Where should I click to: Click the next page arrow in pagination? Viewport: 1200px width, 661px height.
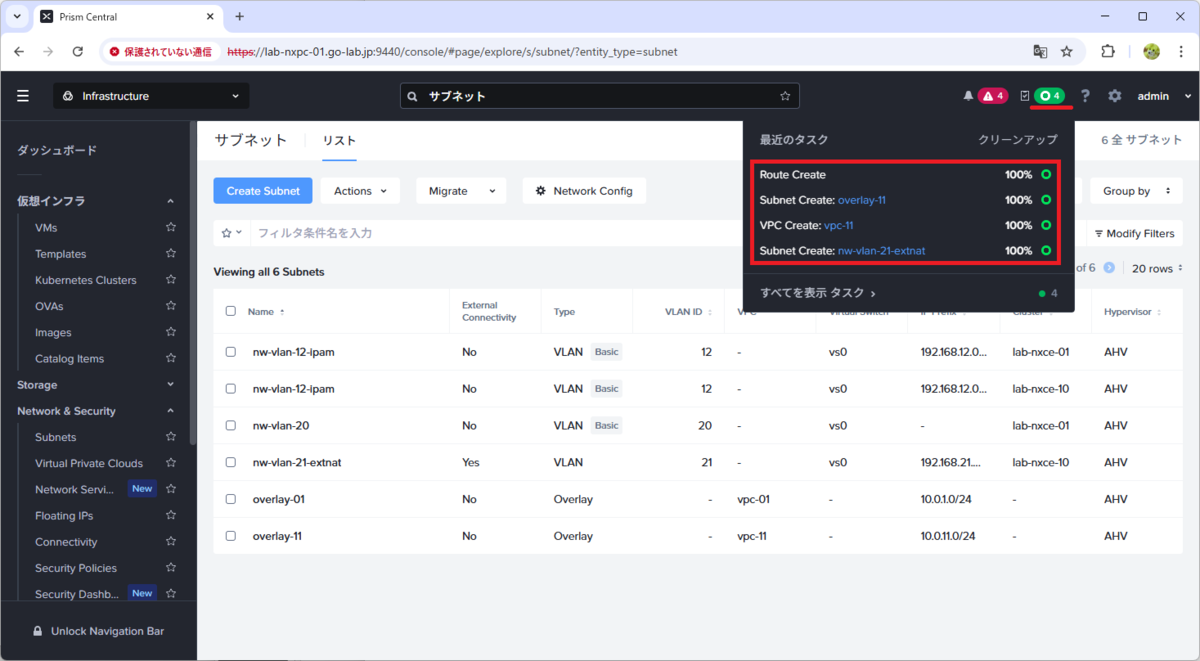click(1109, 268)
